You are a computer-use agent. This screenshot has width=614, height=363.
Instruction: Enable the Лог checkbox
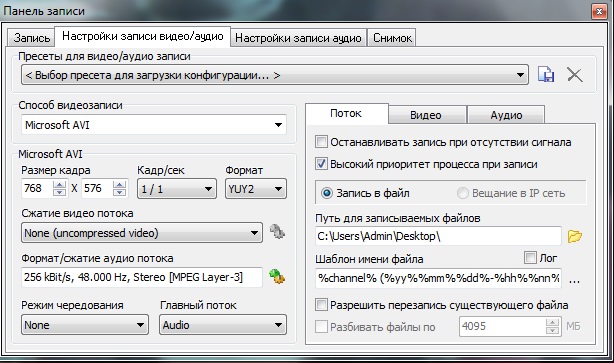coord(530,258)
